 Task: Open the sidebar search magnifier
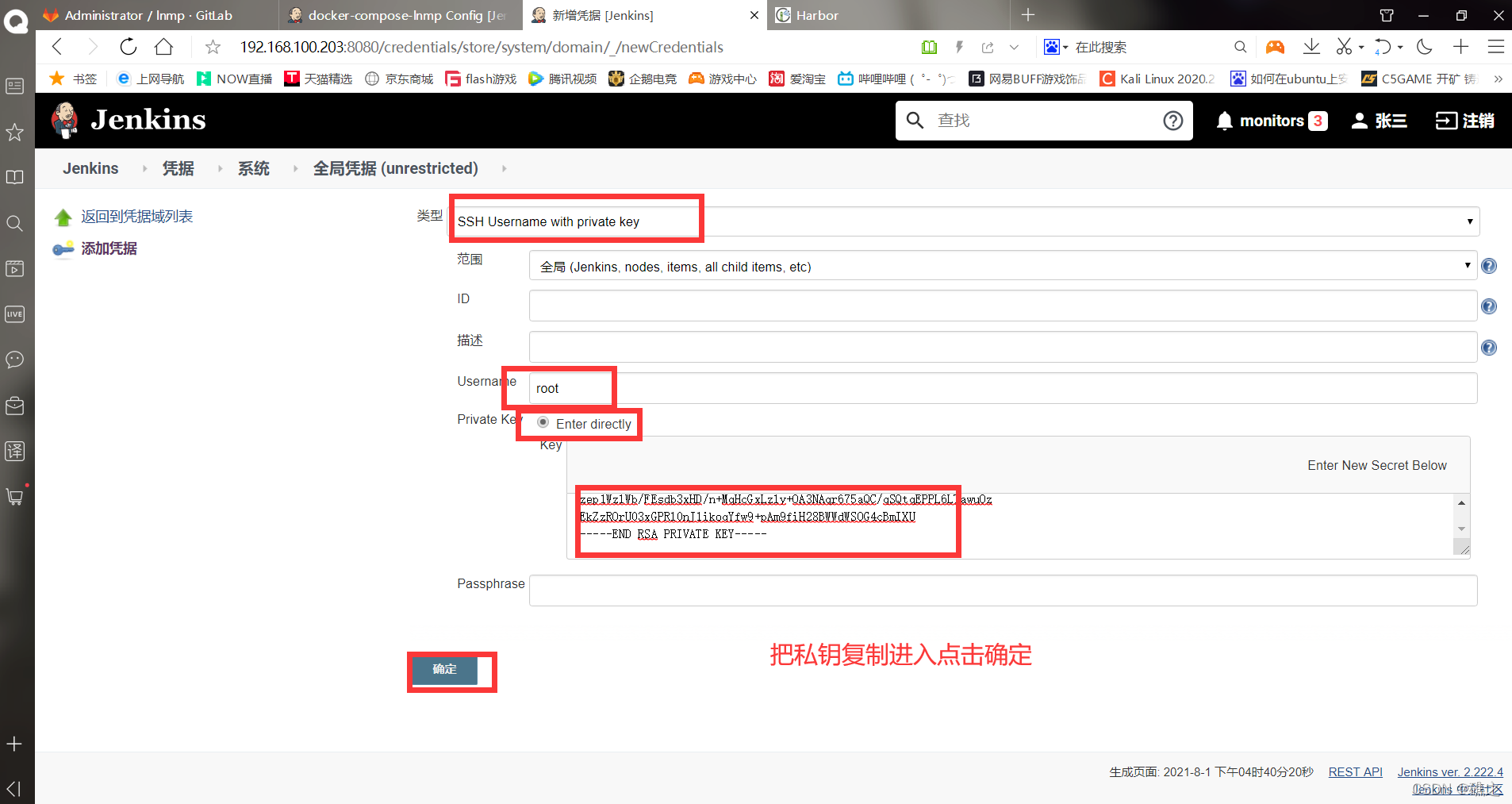point(15,223)
